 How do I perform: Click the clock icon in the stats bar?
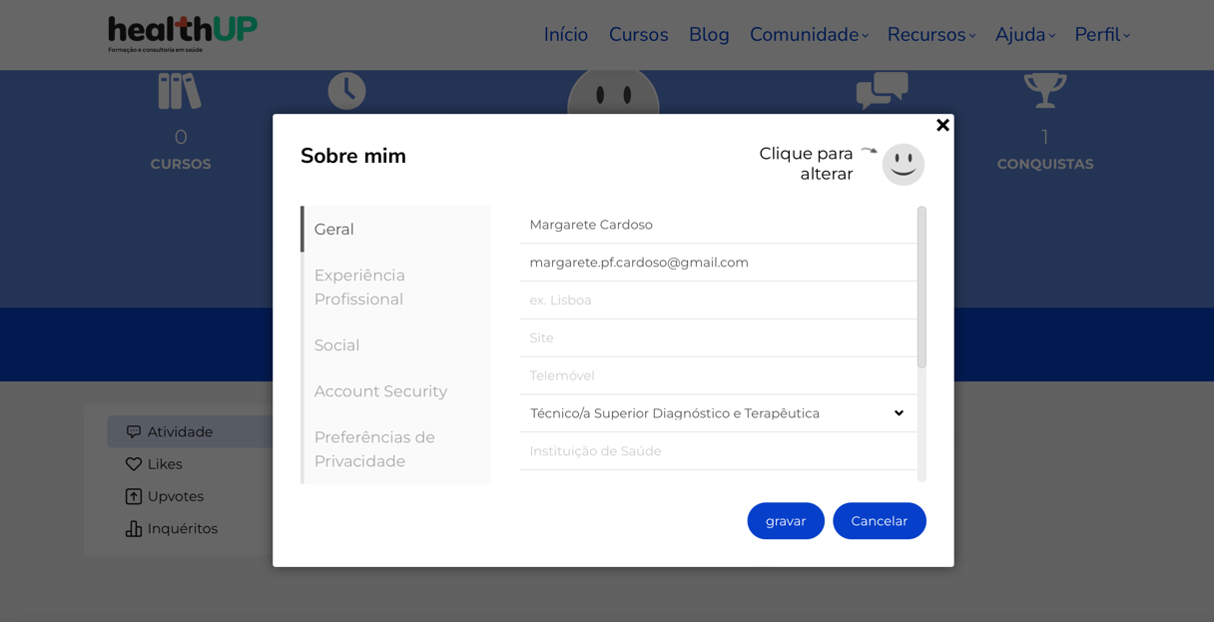tap(348, 91)
